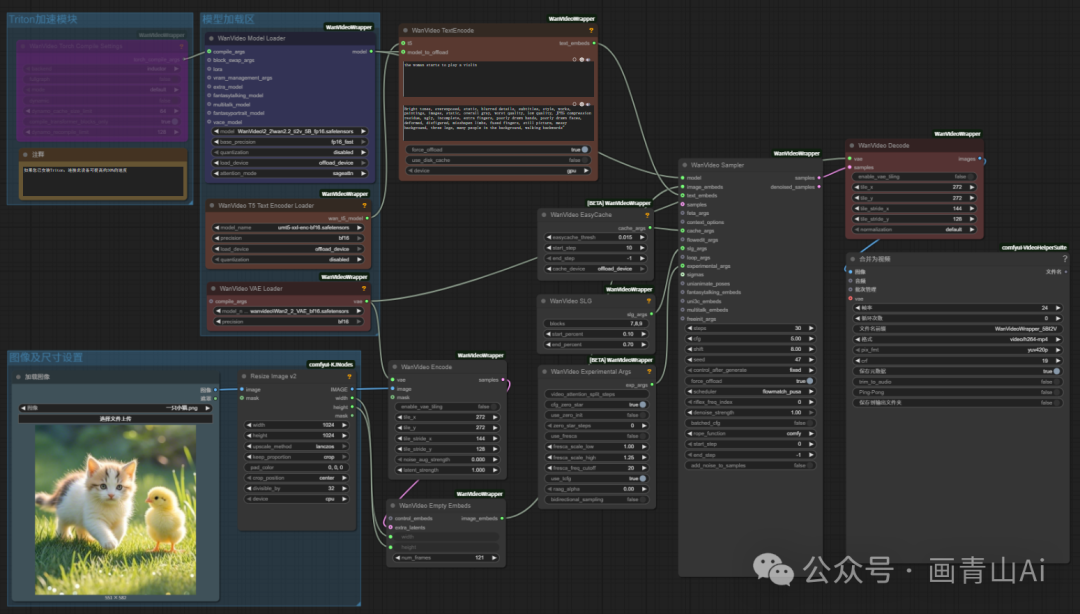Viewport: 1080px width, 614px height.
Task: Open help icon on WanVideo VAE Loader
Action: (364, 288)
